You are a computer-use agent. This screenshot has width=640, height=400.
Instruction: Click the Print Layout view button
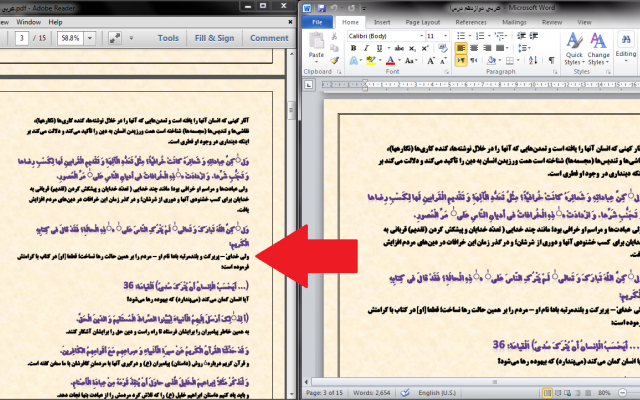547,393
